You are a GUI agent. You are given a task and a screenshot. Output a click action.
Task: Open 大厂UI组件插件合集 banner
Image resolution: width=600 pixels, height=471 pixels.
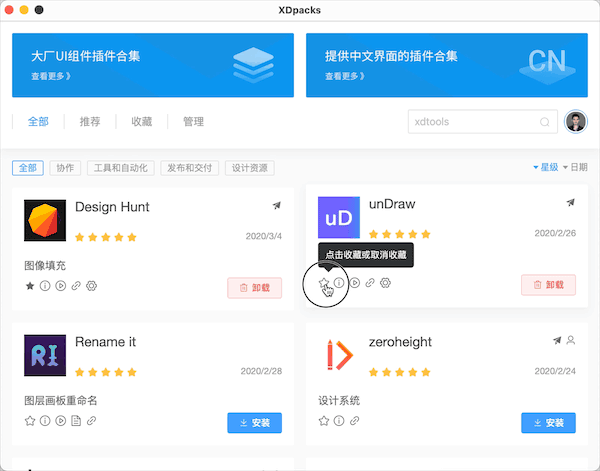pos(153,65)
